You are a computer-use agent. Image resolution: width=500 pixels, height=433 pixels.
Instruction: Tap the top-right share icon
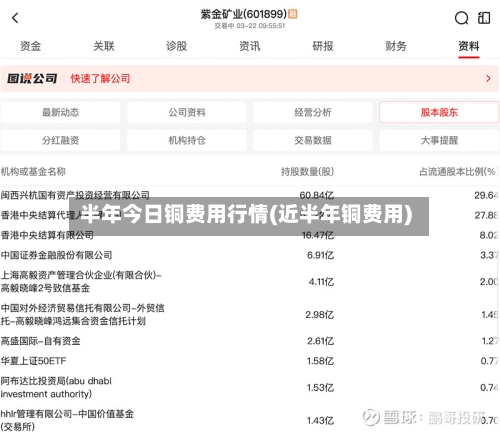click(x=484, y=18)
